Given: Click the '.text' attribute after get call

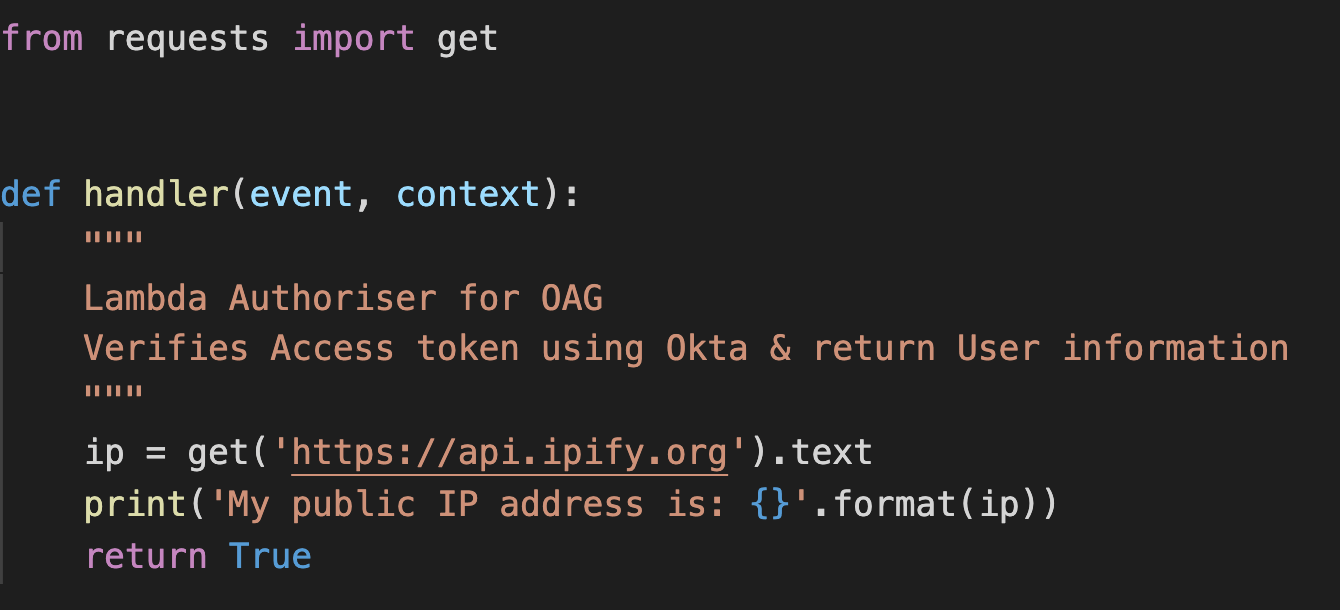Looking at the screenshot, I should tap(831, 452).
